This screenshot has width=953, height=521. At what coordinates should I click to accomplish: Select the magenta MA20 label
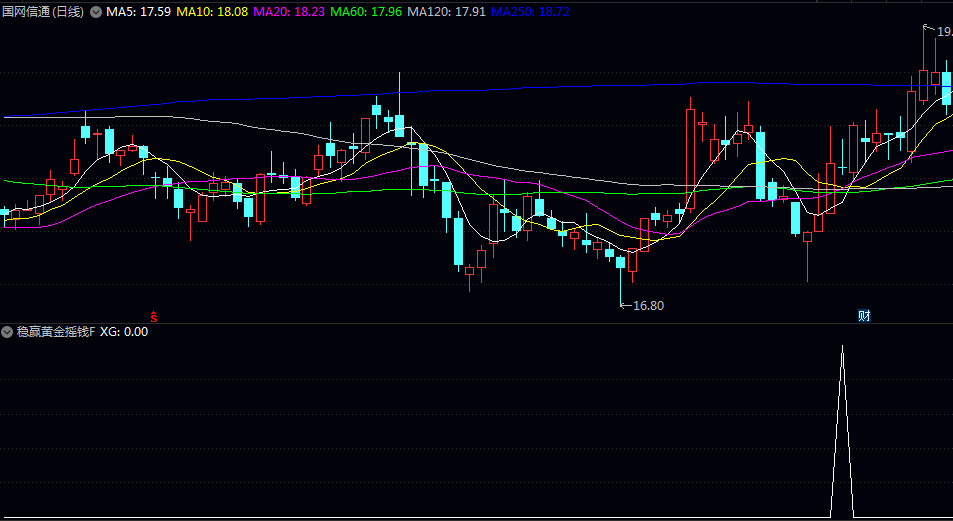(x=290, y=12)
